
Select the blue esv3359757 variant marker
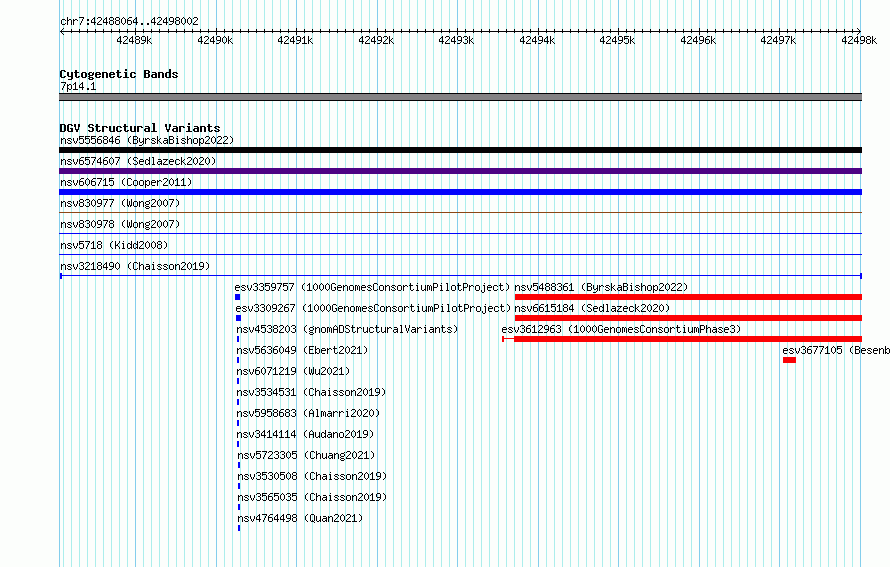click(237, 297)
